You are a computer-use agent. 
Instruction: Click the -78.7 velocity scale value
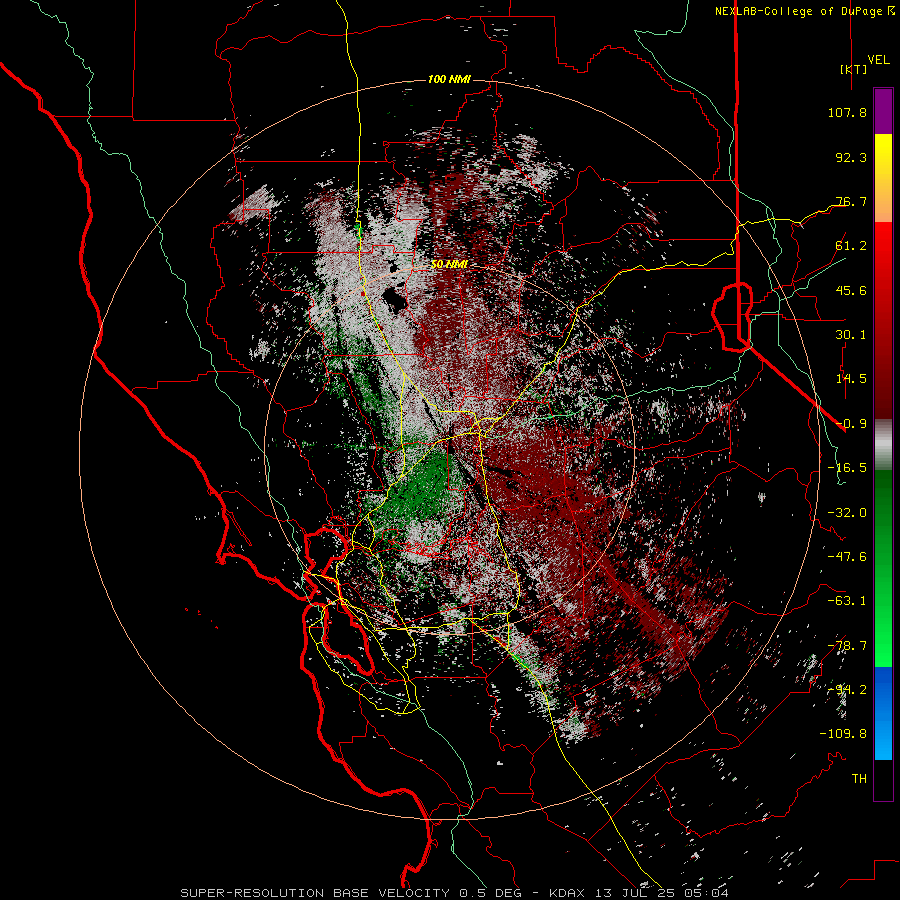click(x=847, y=646)
